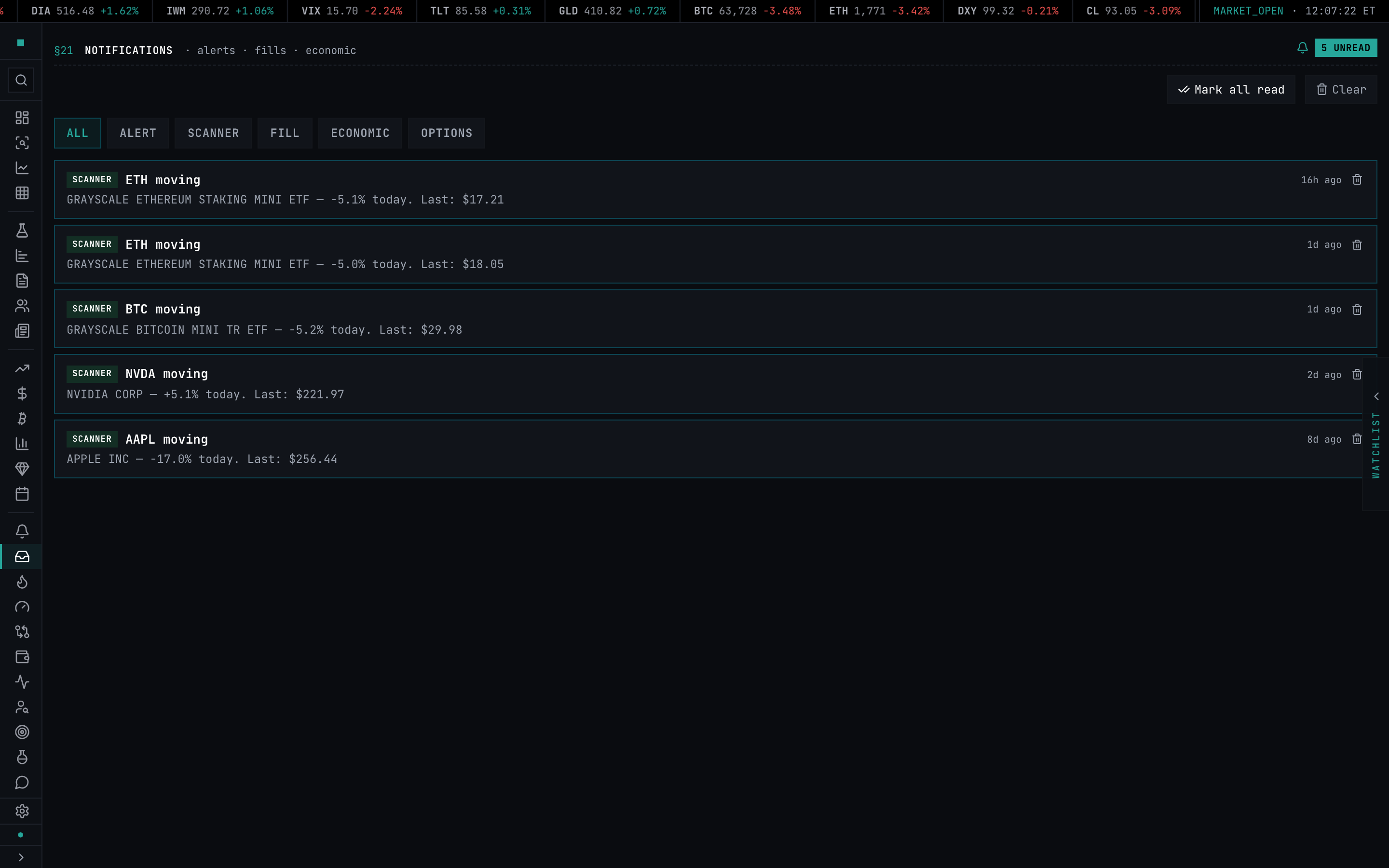1389x868 pixels.
Task: Open the scan/focus search sidebar icon
Action: [22, 143]
